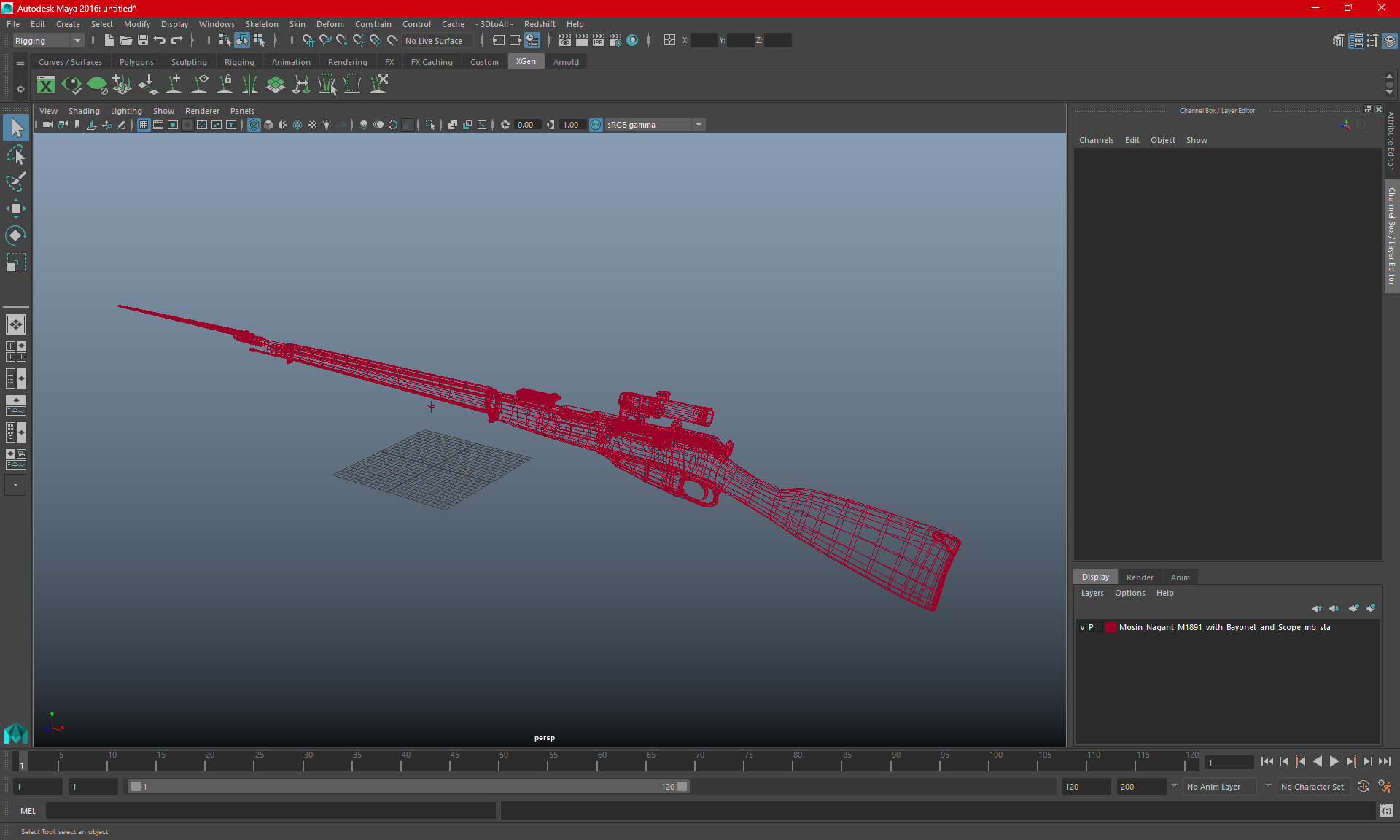The image size is (1400, 840).
Task: Open the Rigging menu set dropdown
Action: pyautogui.click(x=77, y=41)
